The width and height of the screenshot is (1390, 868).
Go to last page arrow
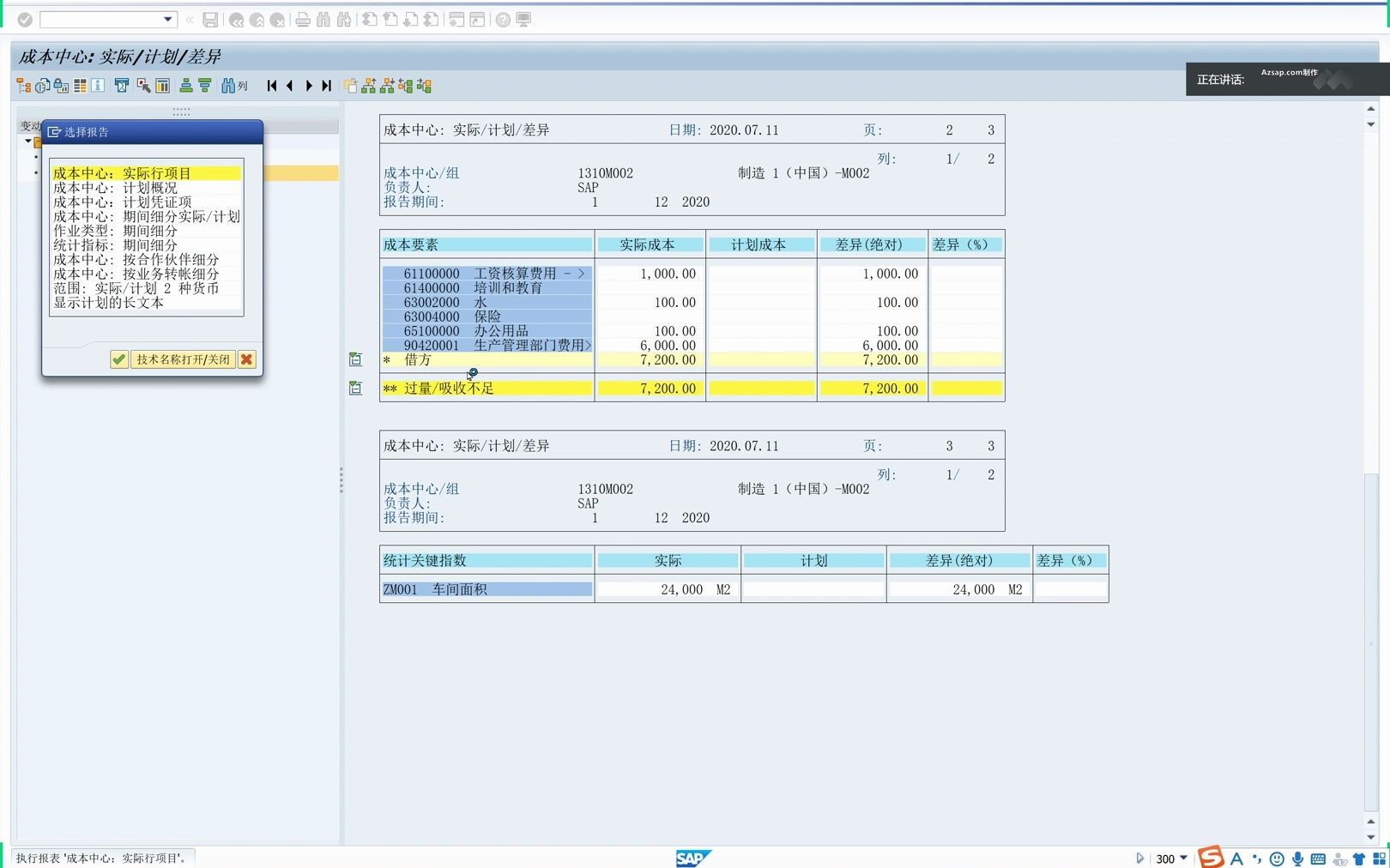click(327, 86)
